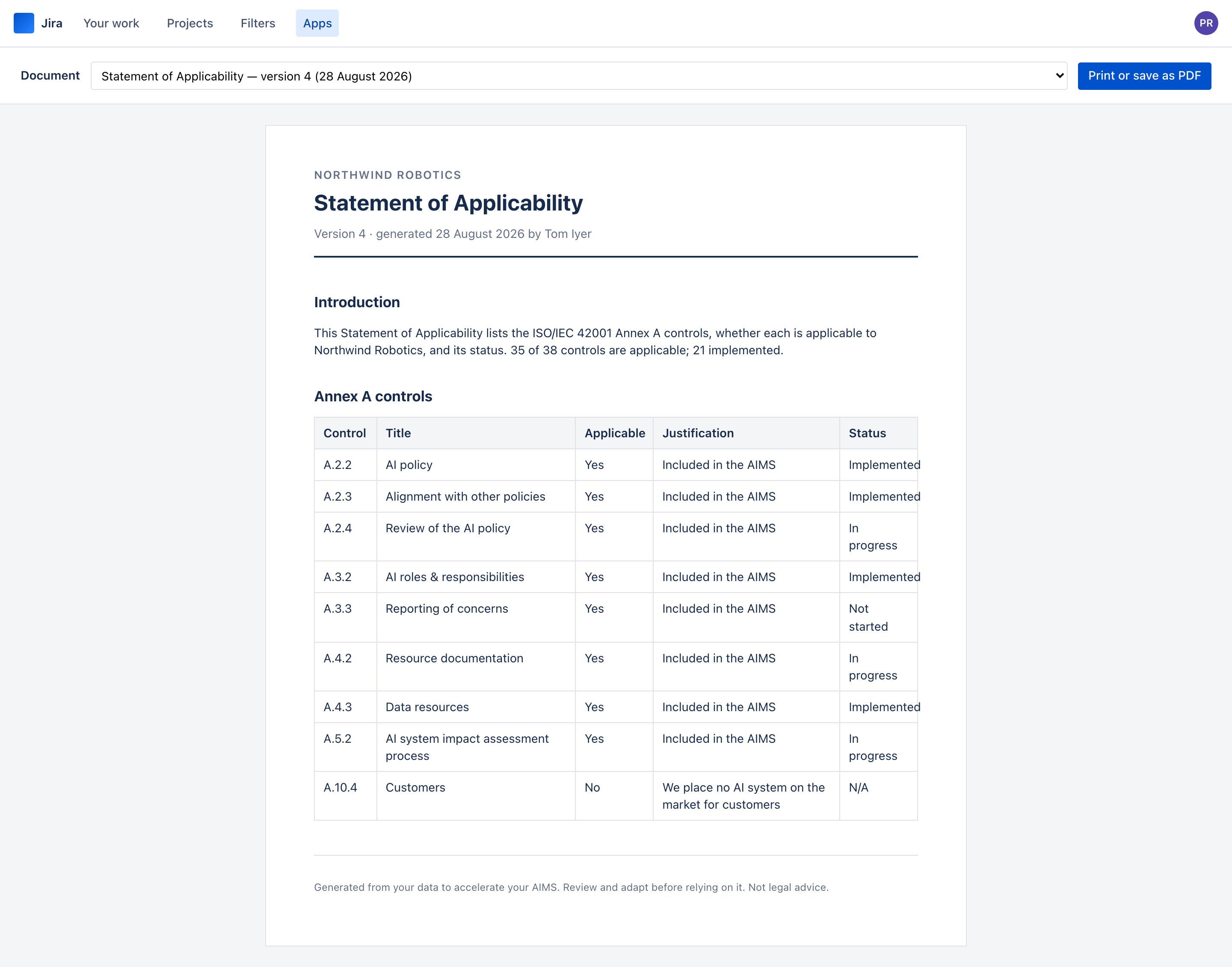This screenshot has height=967, width=1232.
Task: Click Resource documentation cell
Action: click(476, 667)
